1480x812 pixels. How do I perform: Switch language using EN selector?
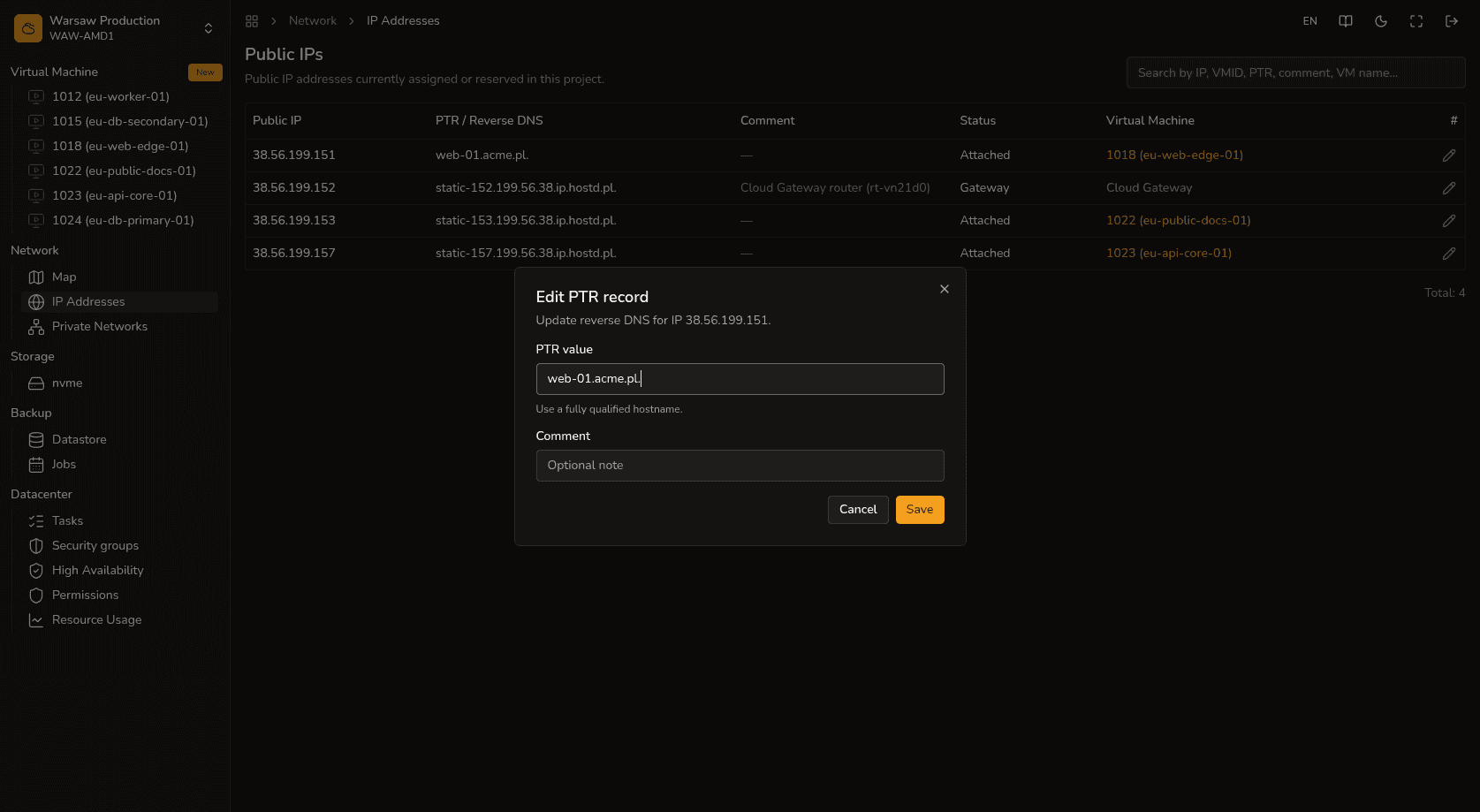(1310, 21)
